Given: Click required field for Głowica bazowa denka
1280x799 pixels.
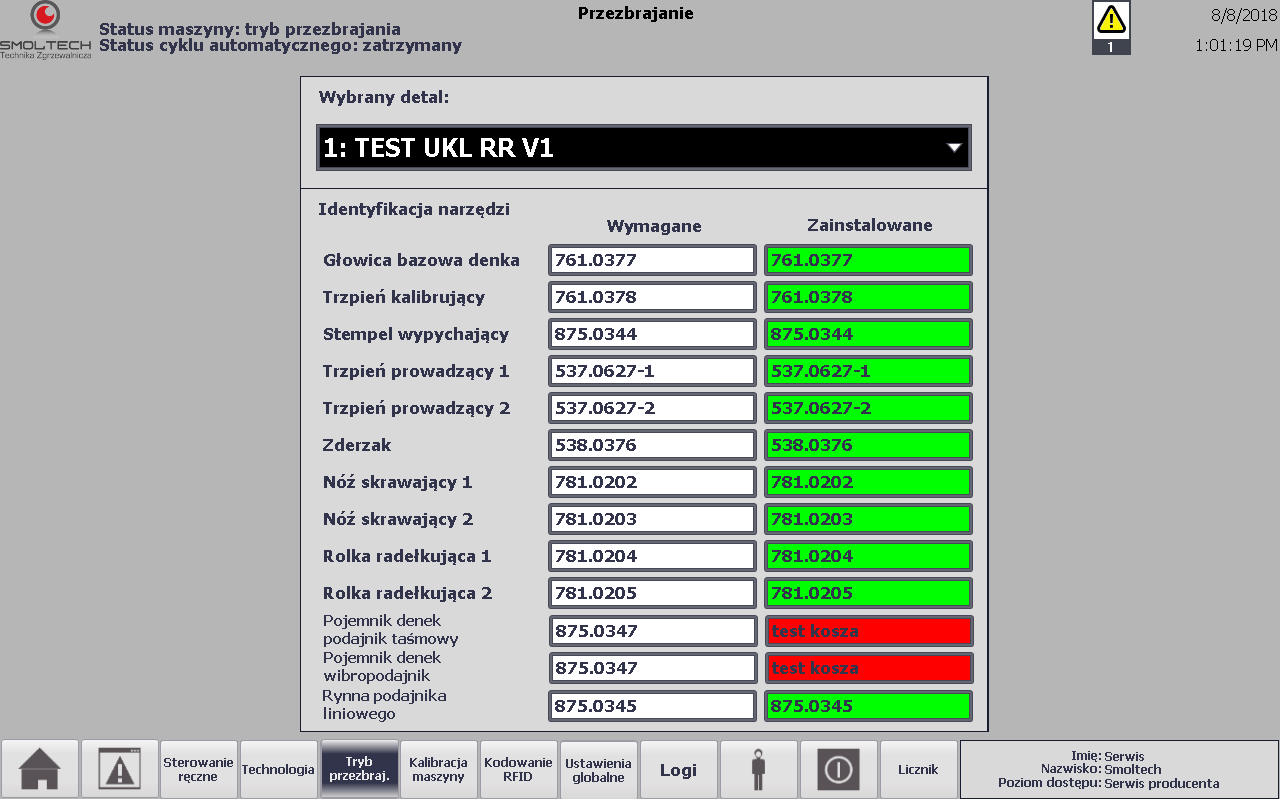Looking at the screenshot, I should click(x=652, y=260).
